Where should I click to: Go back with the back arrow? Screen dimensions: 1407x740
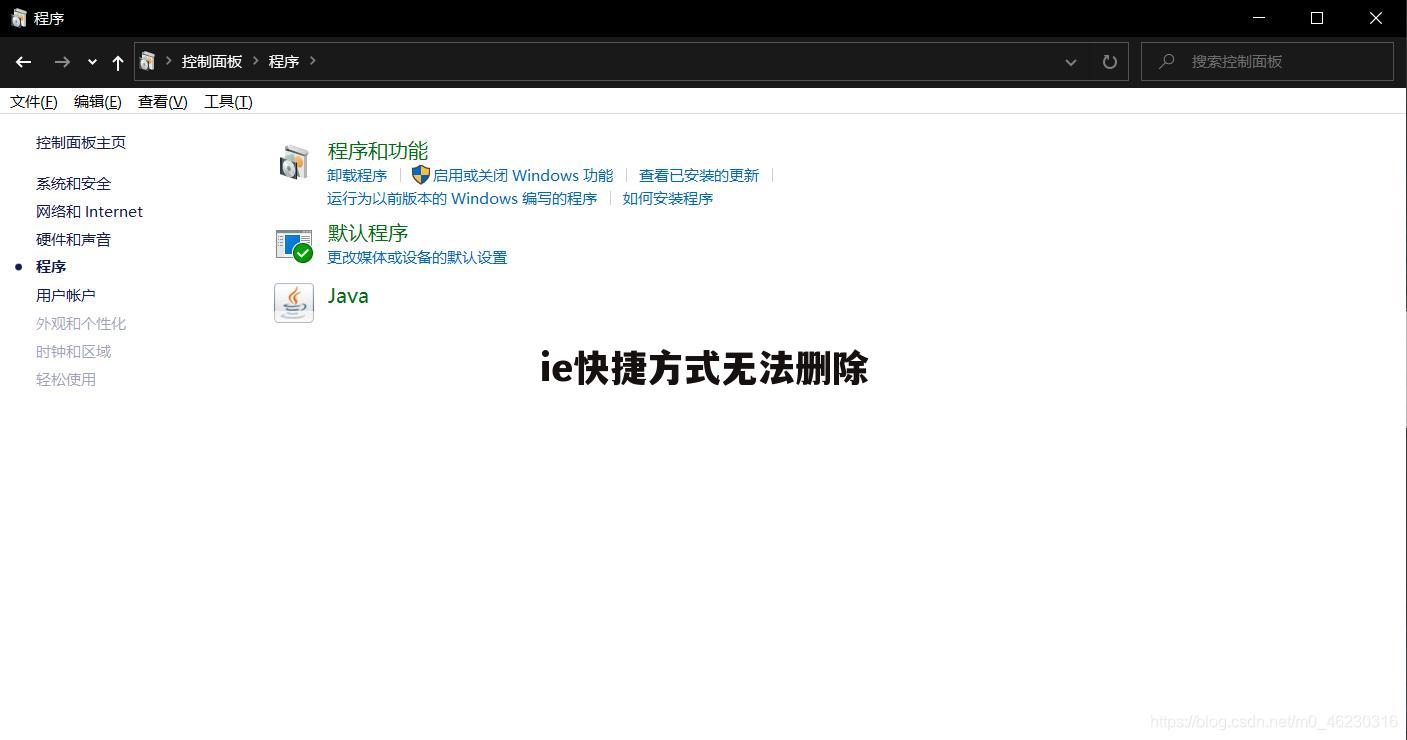point(24,62)
